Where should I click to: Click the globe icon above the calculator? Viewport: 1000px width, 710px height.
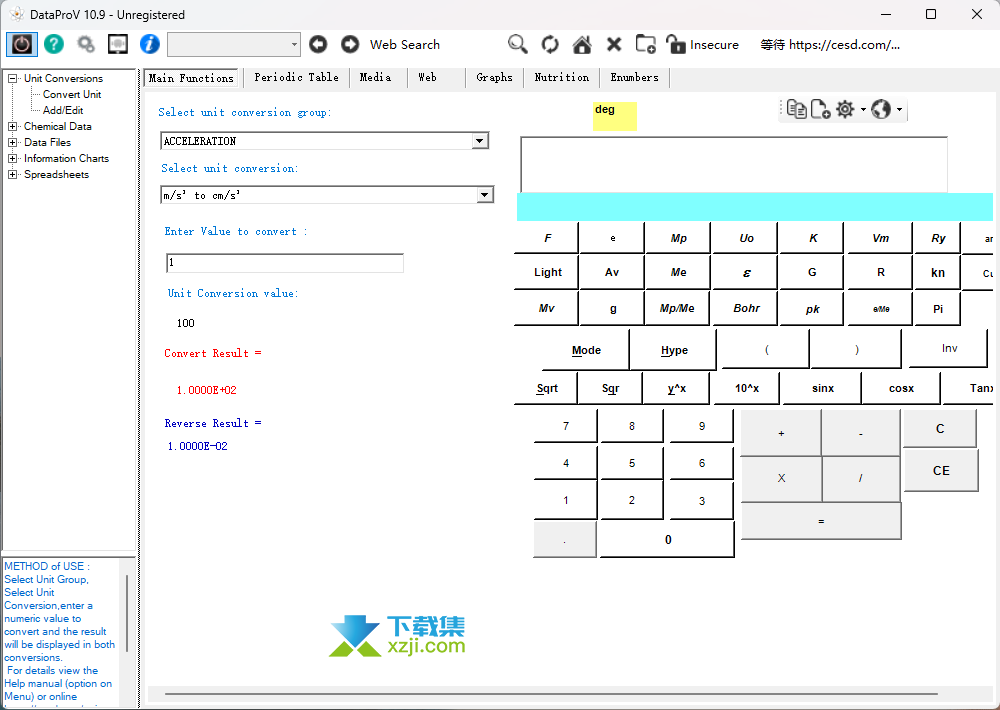coord(881,109)
